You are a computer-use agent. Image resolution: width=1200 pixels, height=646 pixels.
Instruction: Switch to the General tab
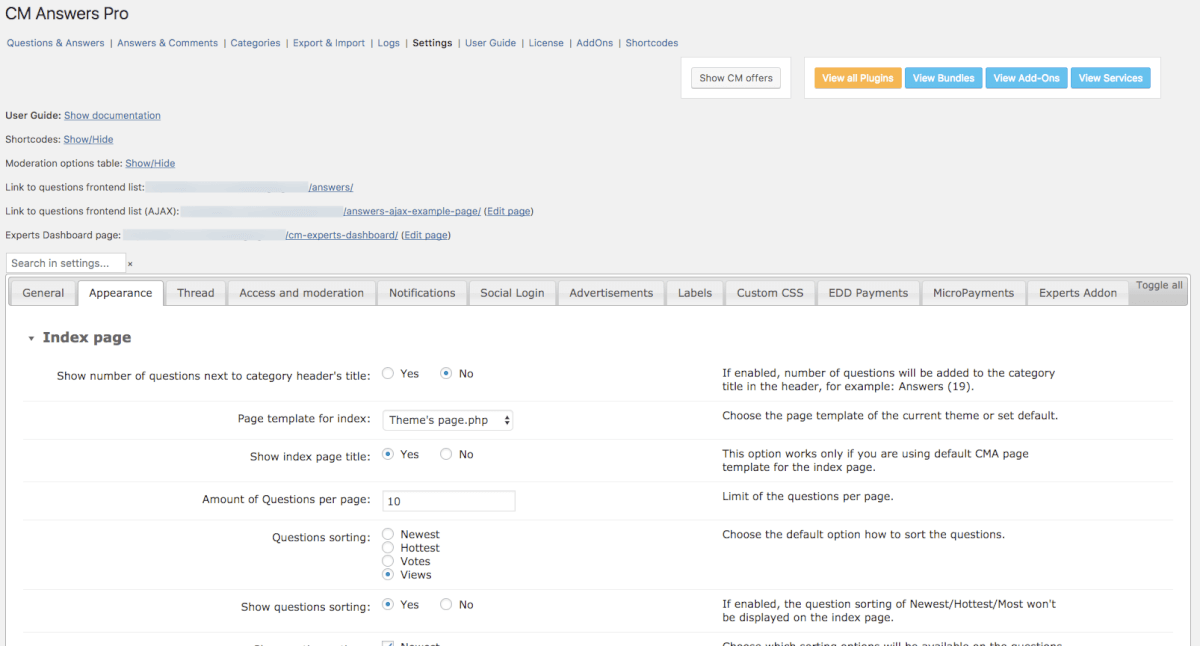(x=43, y=293)
